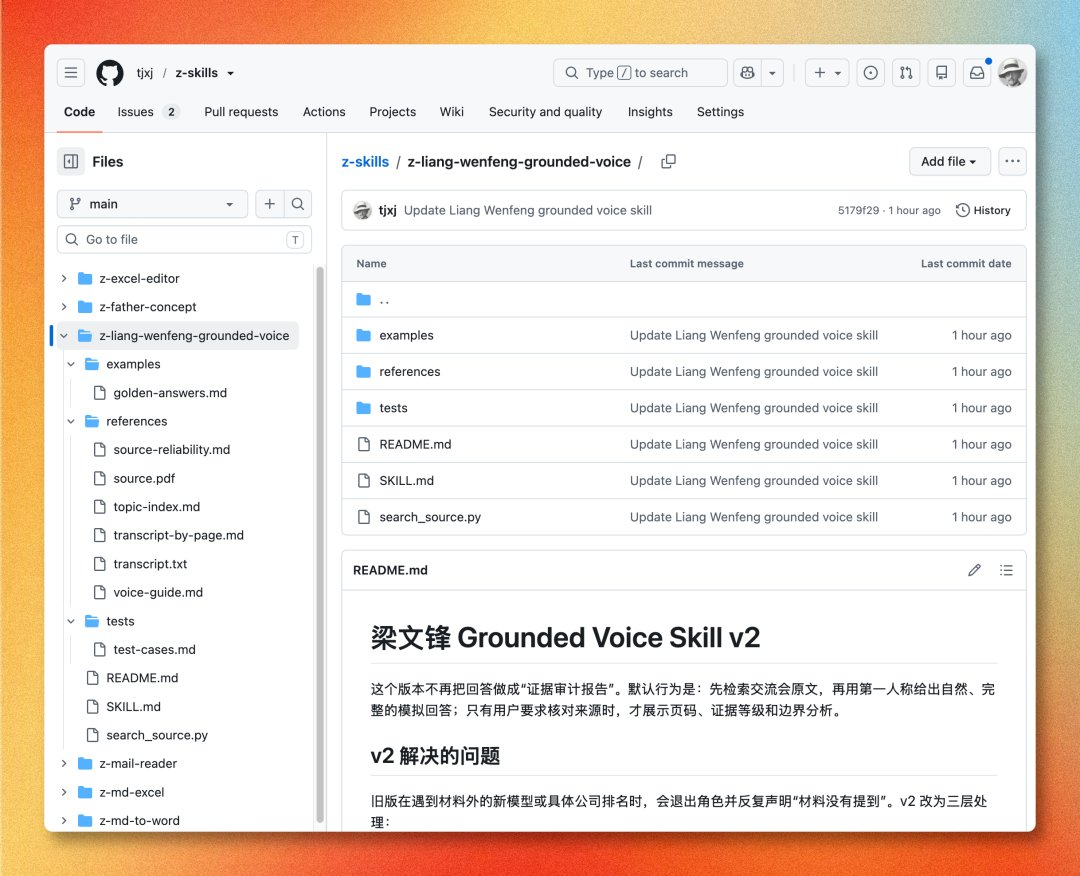Collapse the tests folder chevron in tree
Screen dimensions: 1080x876
tap(71, 621)
